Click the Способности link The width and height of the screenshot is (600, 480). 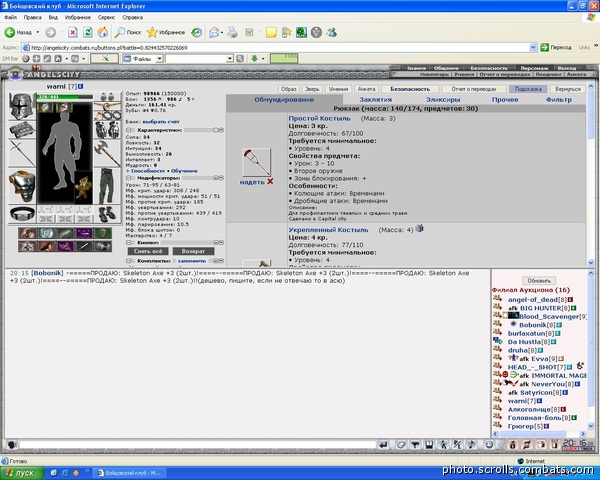tap(148, 171)
